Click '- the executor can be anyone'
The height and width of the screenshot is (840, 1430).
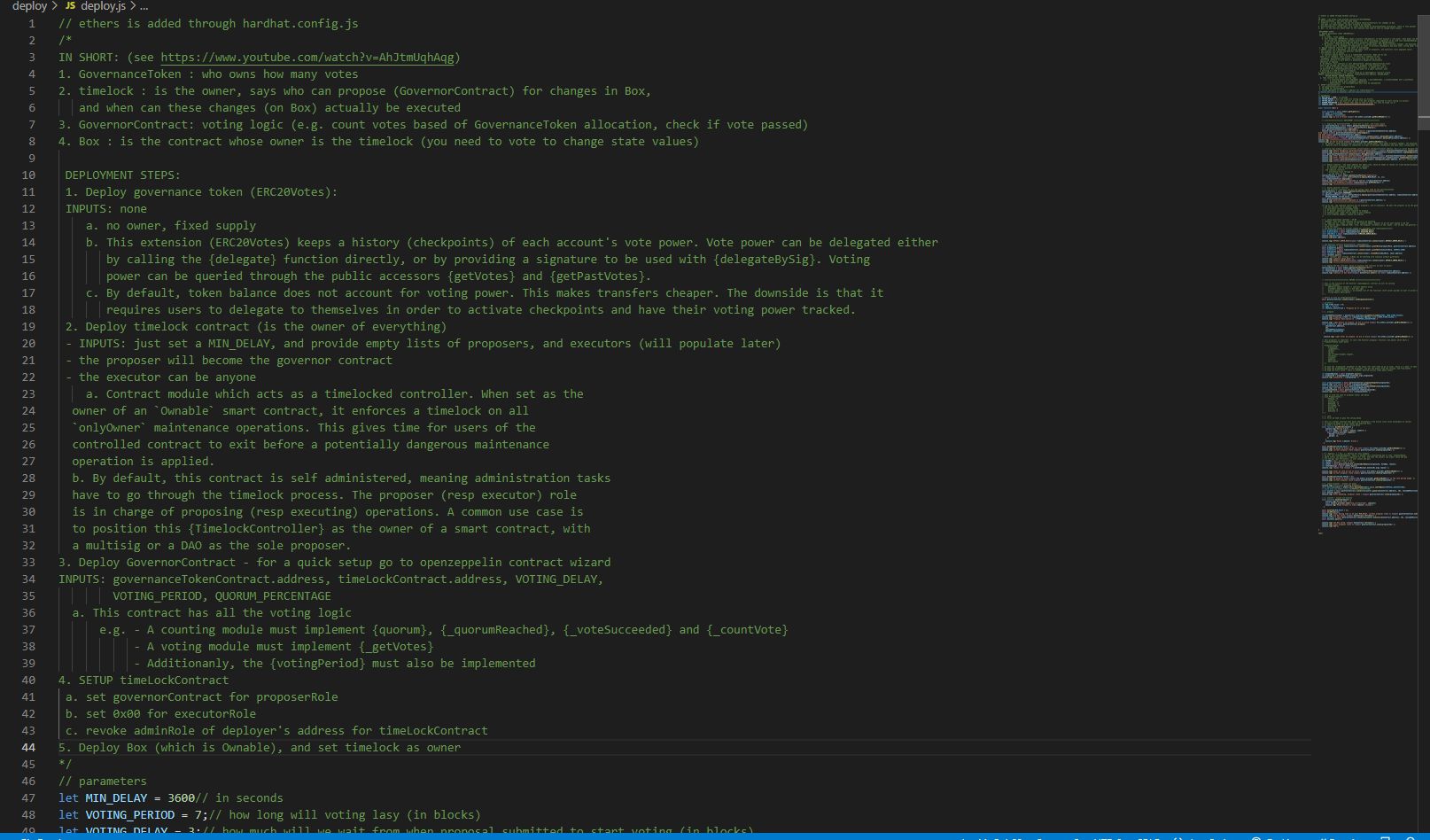(160, 377)
